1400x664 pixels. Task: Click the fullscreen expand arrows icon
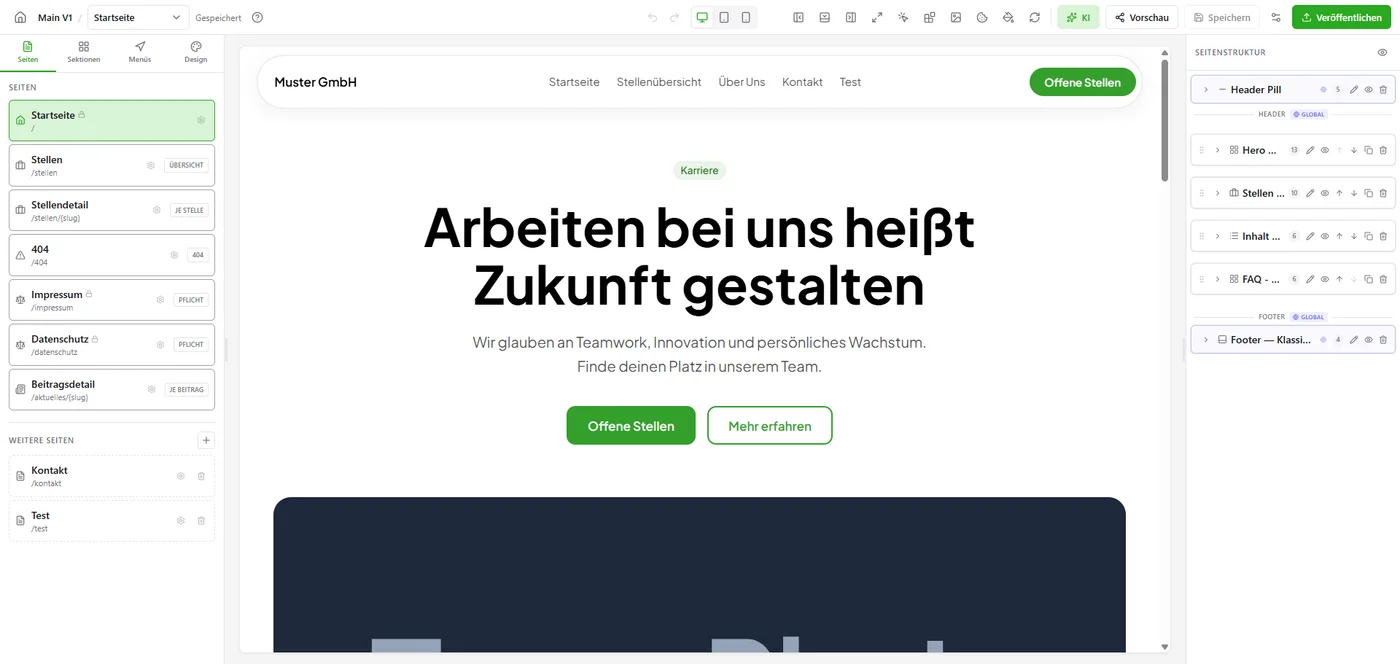[877, 17]
